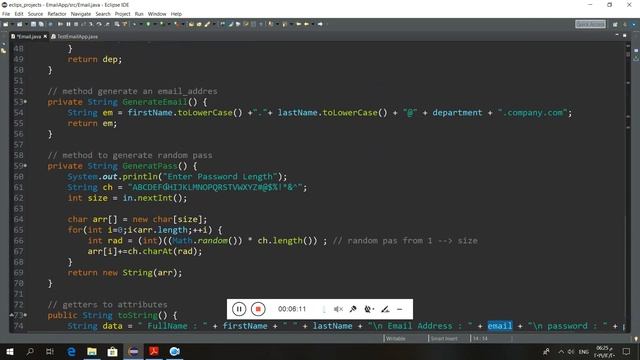This screenshot has height=360, width=640.
Task: Open the pen annotation tool in the recorder bar
Action: click(x=385, y=309)
